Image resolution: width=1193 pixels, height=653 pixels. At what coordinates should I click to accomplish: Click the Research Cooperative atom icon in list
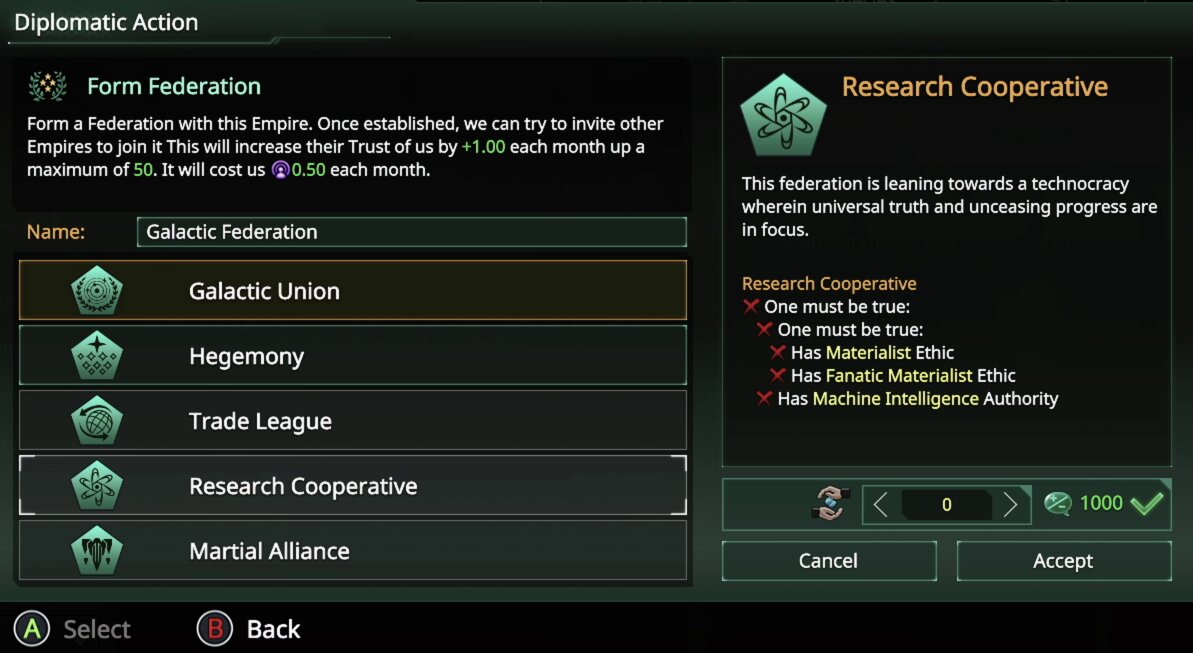pyautogui.click(x=97, y=486)
